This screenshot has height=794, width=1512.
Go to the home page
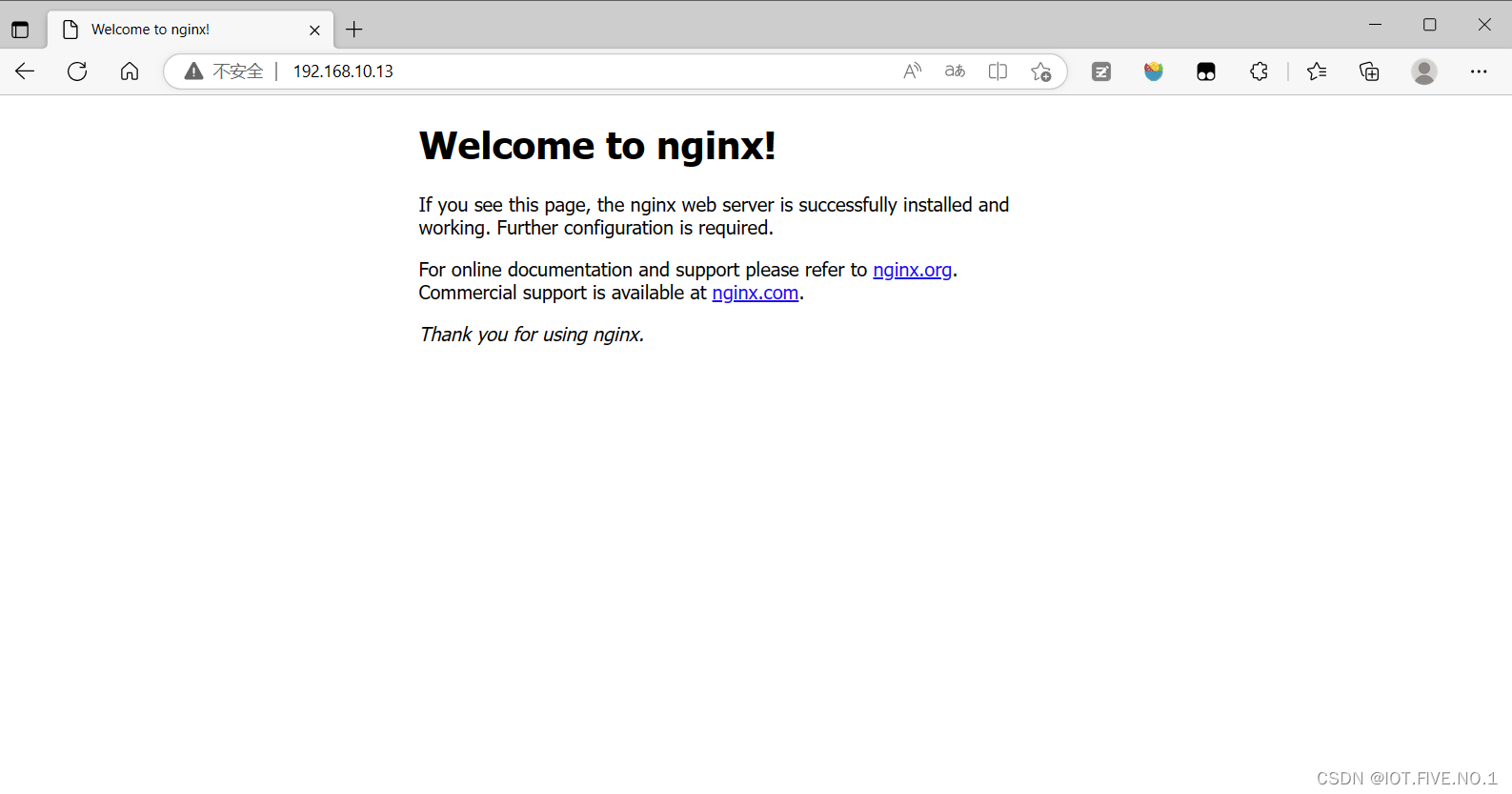tap(130, 71)
